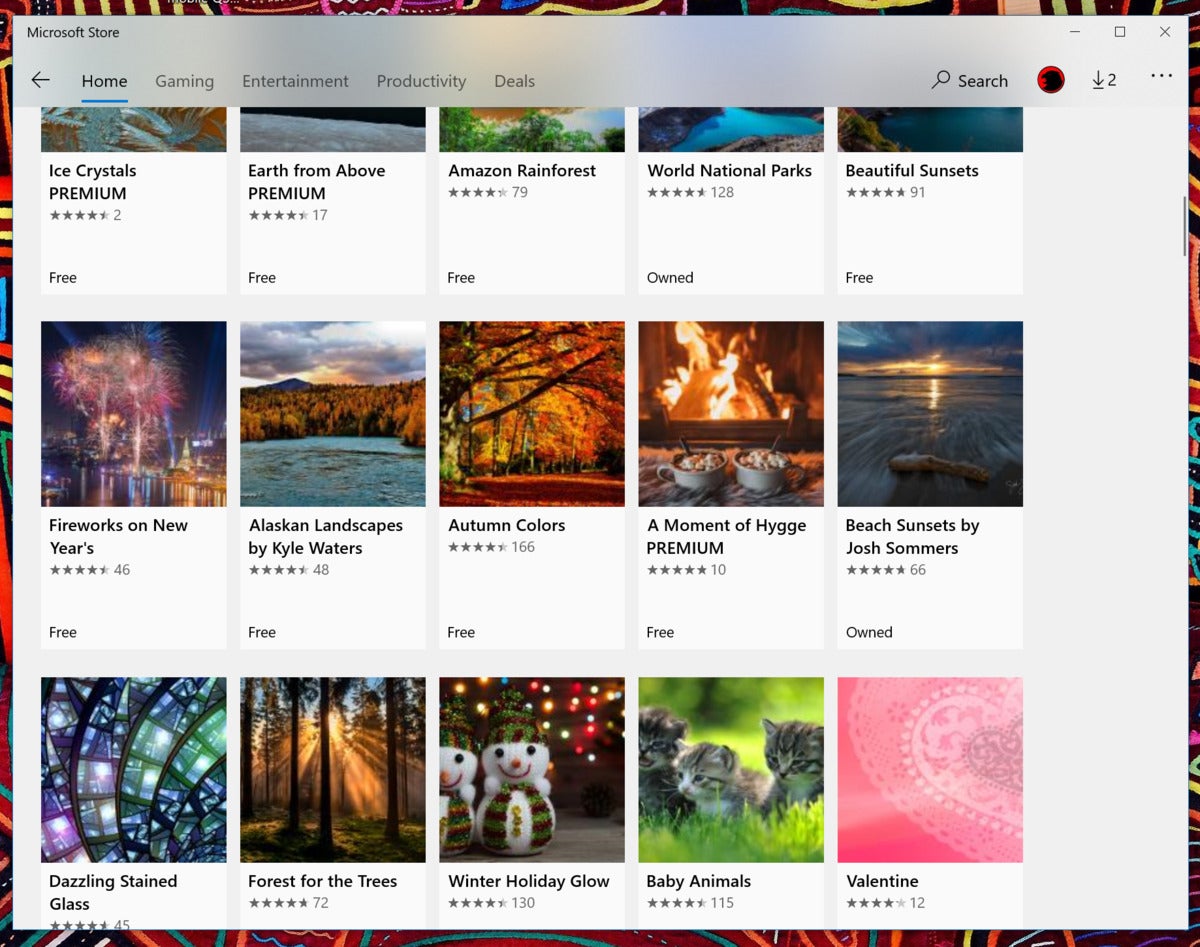Open the Productivity tab
Viewport: 1200px width, 947px height.
click(421, 81)
